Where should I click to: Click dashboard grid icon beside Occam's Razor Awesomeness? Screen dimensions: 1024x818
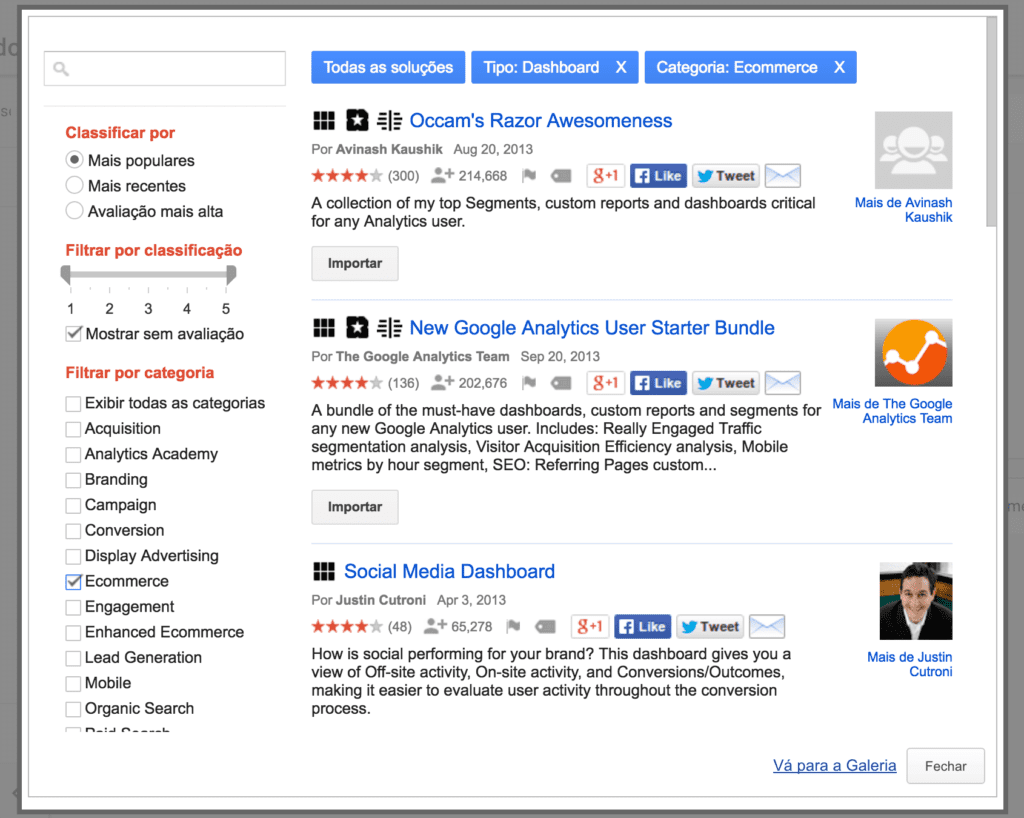[324, 121]
